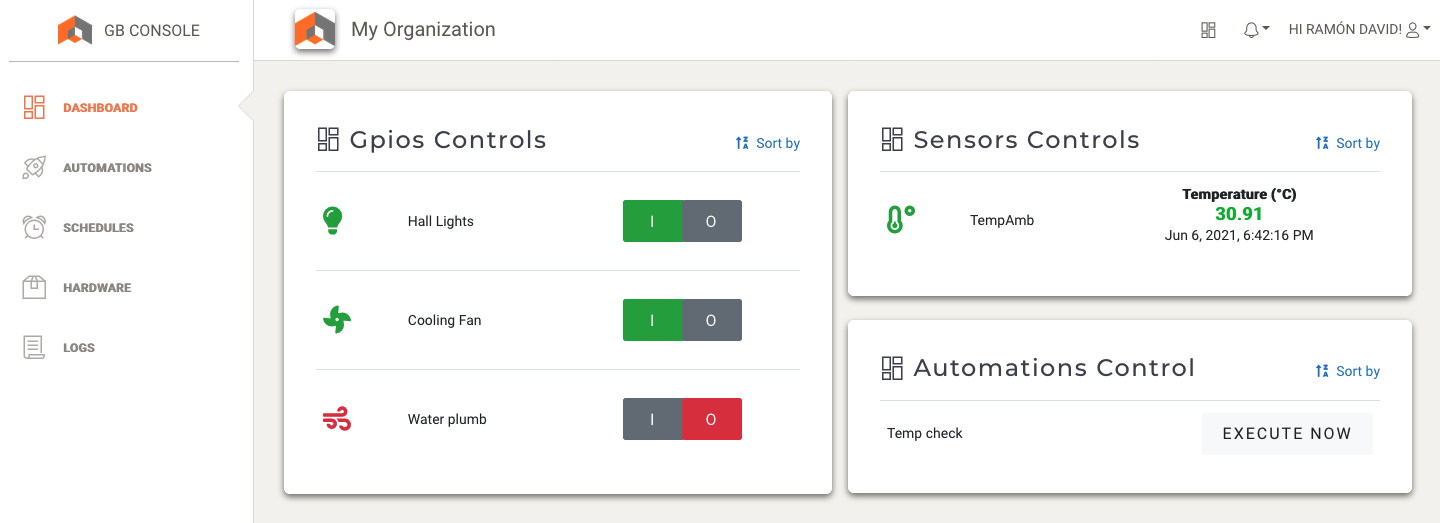Click the red Water plumb wind icon
The height and width of the screenshot is (523, 1440).
click(337, 420)
